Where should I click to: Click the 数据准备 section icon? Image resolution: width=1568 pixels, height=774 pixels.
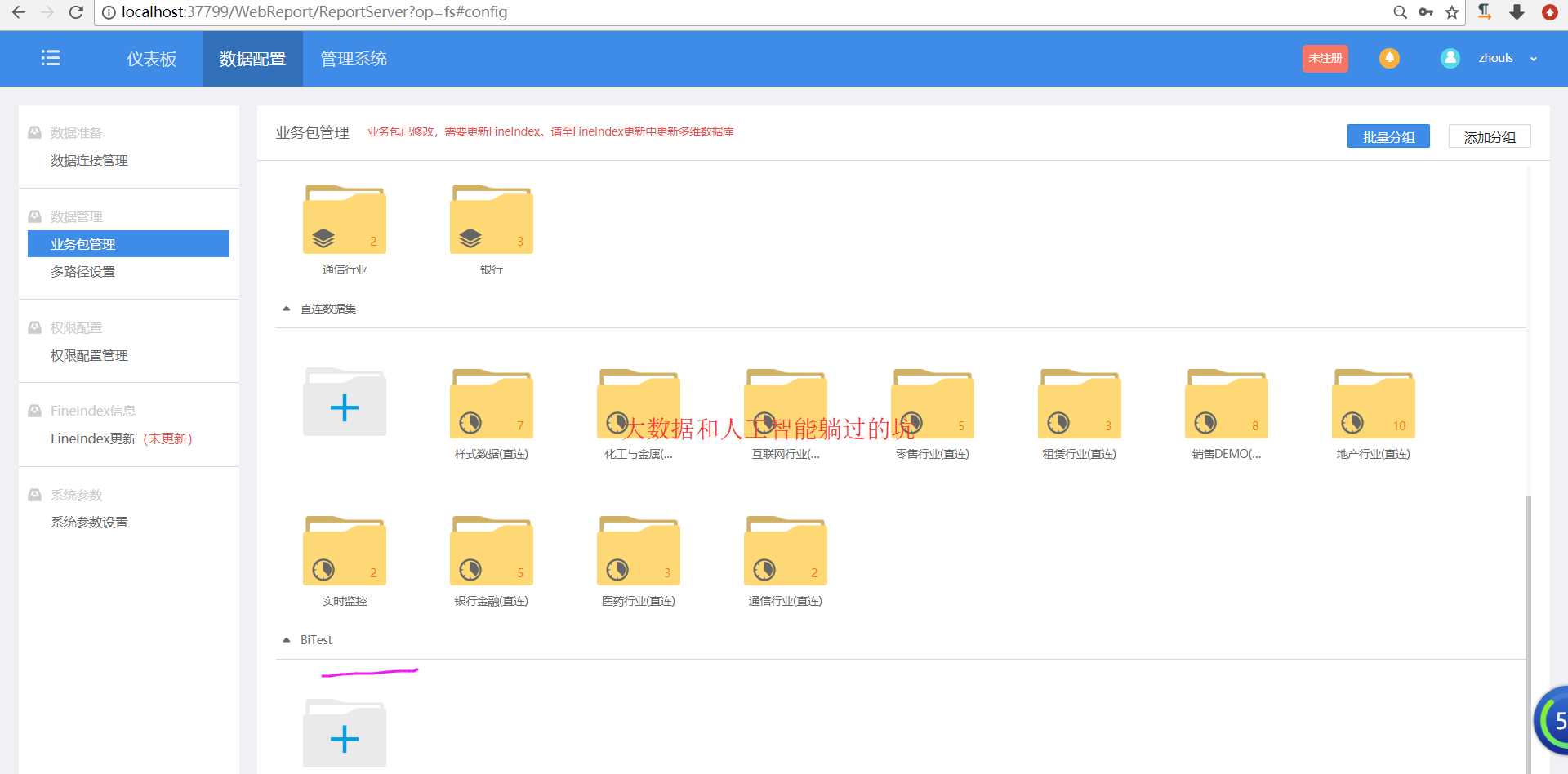(34, 132)
